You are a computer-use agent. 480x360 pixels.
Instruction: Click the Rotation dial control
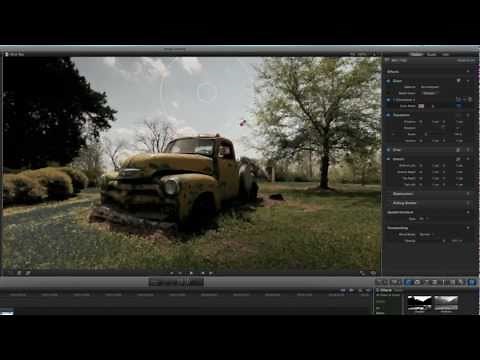click(443, 128)
